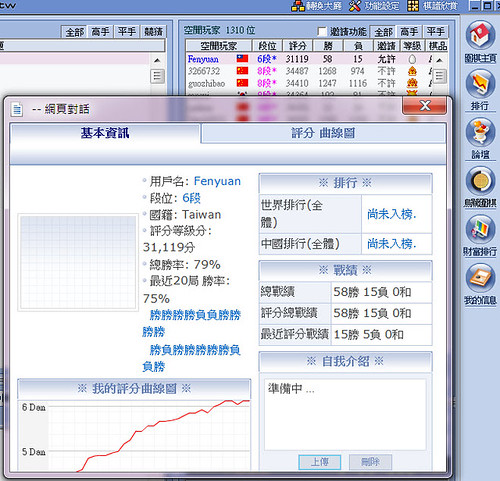Select player Fenyuan in the list
This screenshot has height=481, width=500.
click(x=203, y=59)
